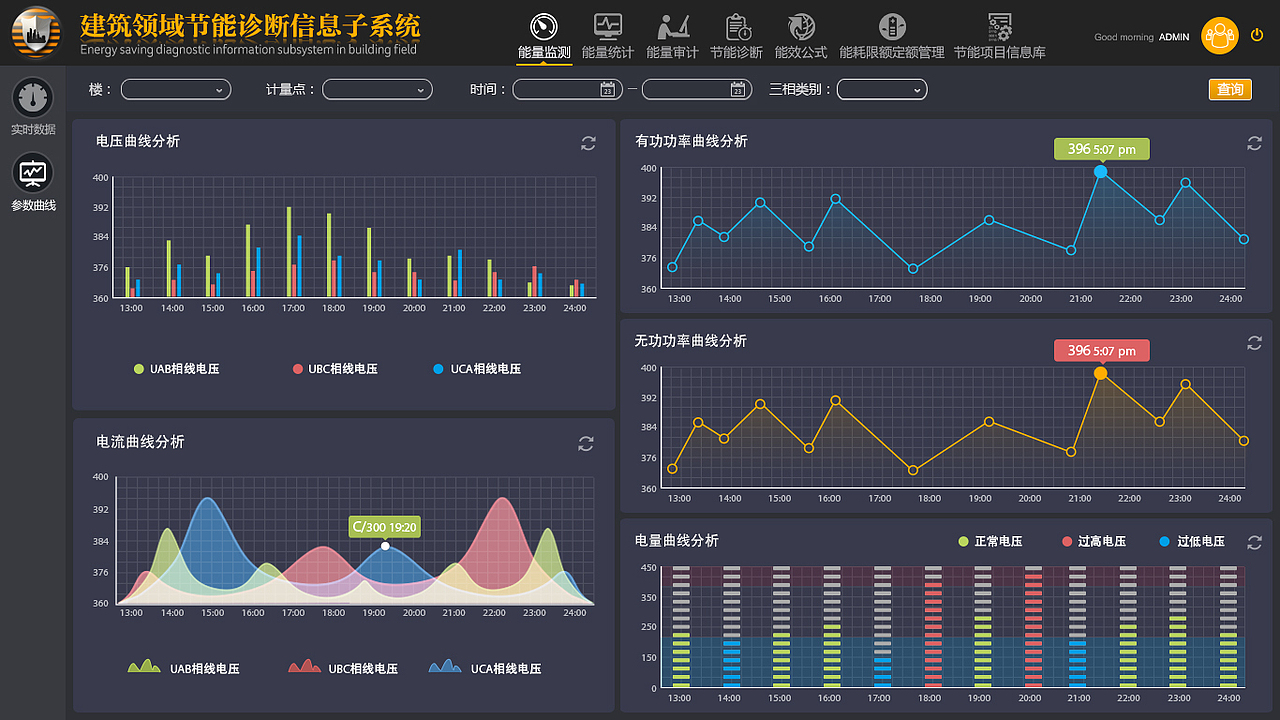Open the 能量统计 monitor icon

click(x=608, y=27)
